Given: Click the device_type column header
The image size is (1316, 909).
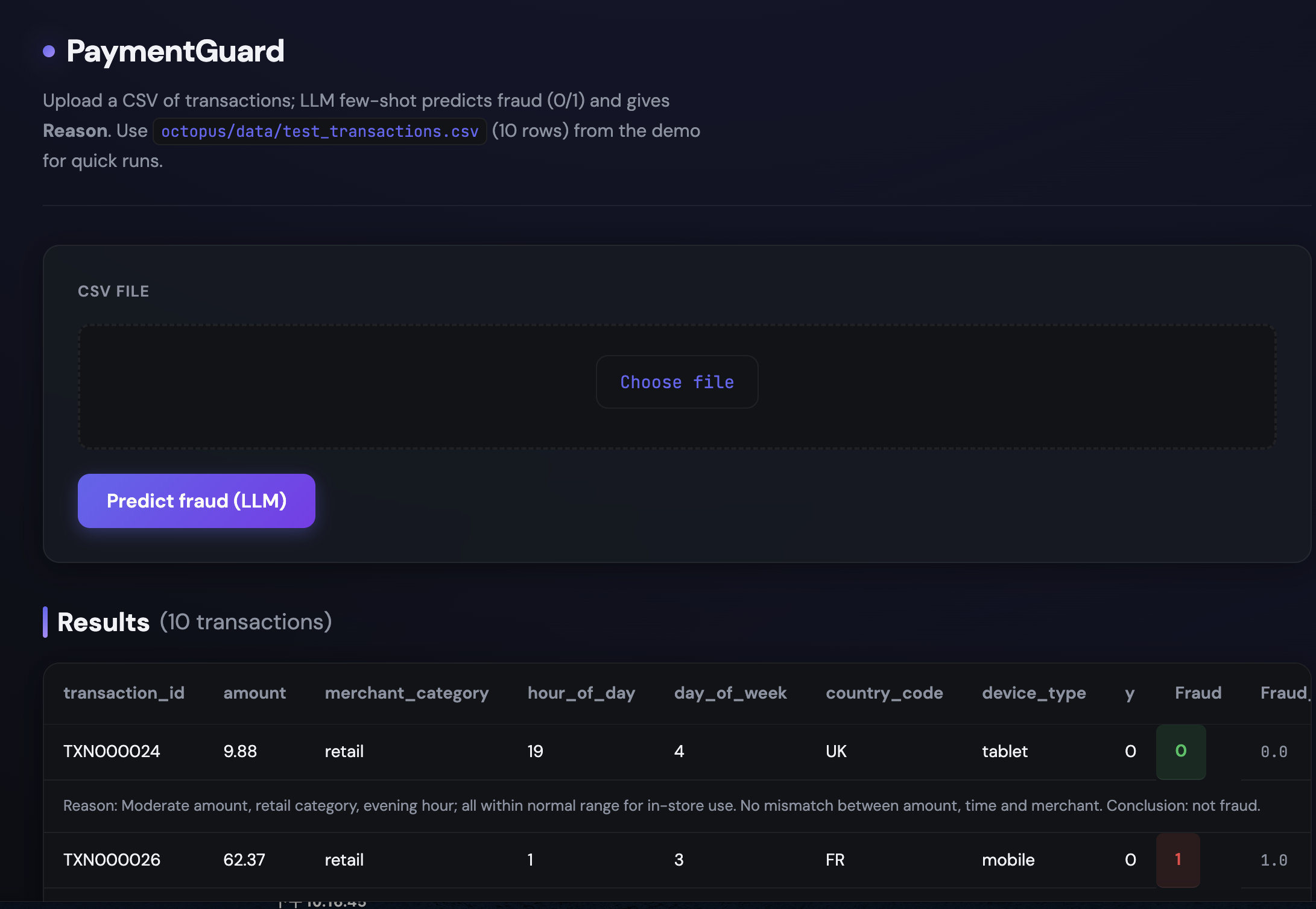Looking at the screenshot, I should tap(1034, 693).
